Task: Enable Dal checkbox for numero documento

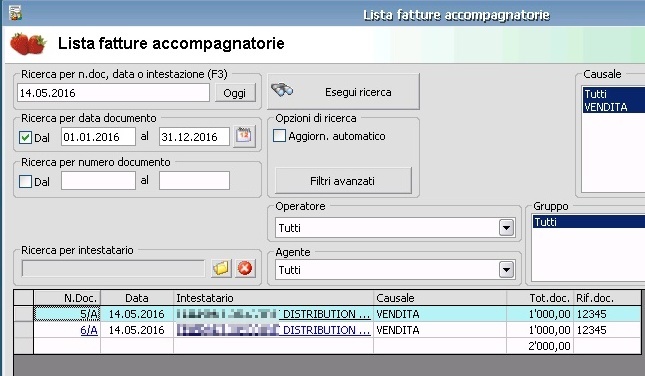Action: [25, 181]
